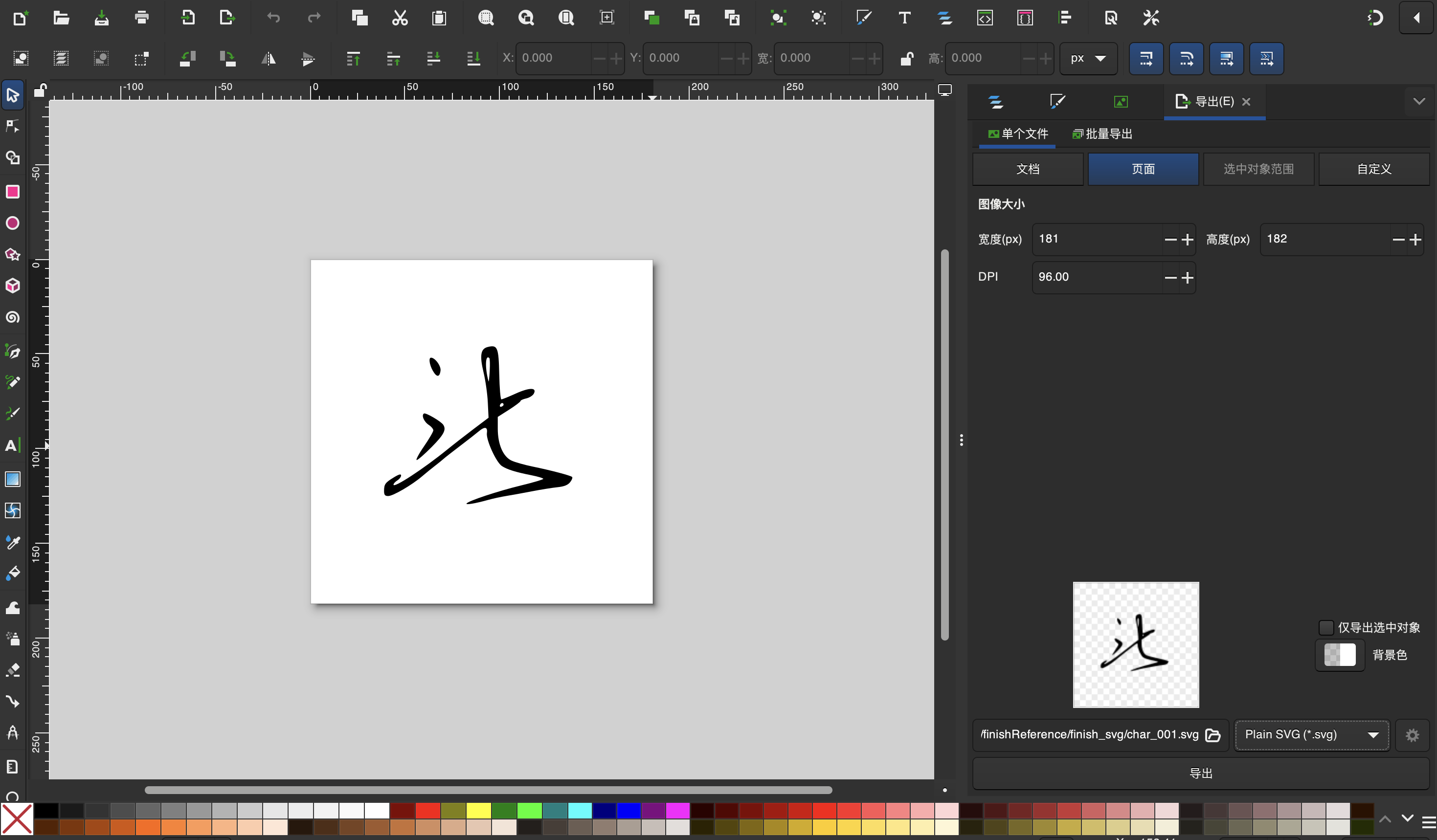Open the px units dropdown
Image resolution: width=1437 pixels, height=840 pixels.
tap(1088, 58)
